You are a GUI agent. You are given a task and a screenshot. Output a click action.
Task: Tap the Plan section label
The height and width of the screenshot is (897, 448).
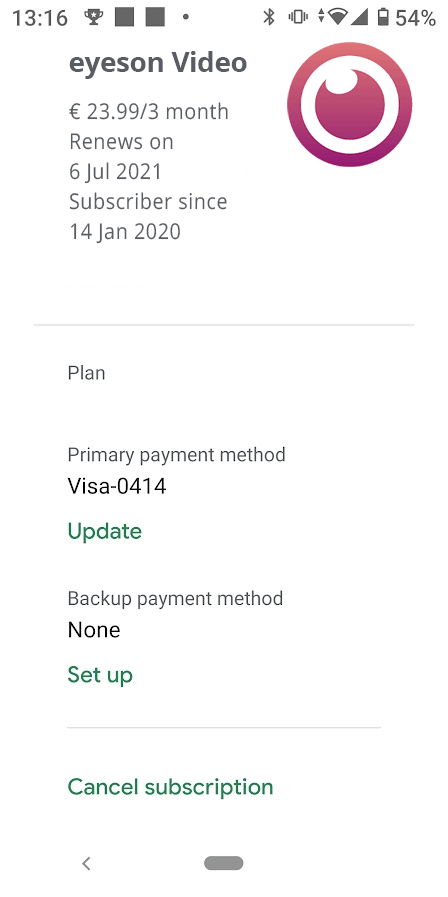tap(86, 373)
